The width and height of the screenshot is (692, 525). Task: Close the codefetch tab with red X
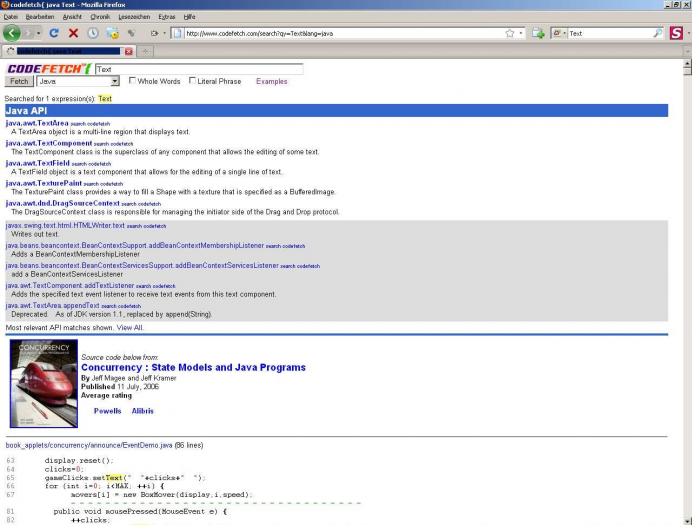pos(128,51)
